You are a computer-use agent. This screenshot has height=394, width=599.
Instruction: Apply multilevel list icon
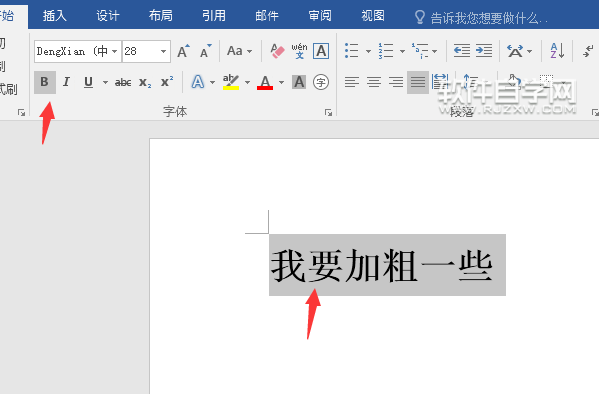420,51
